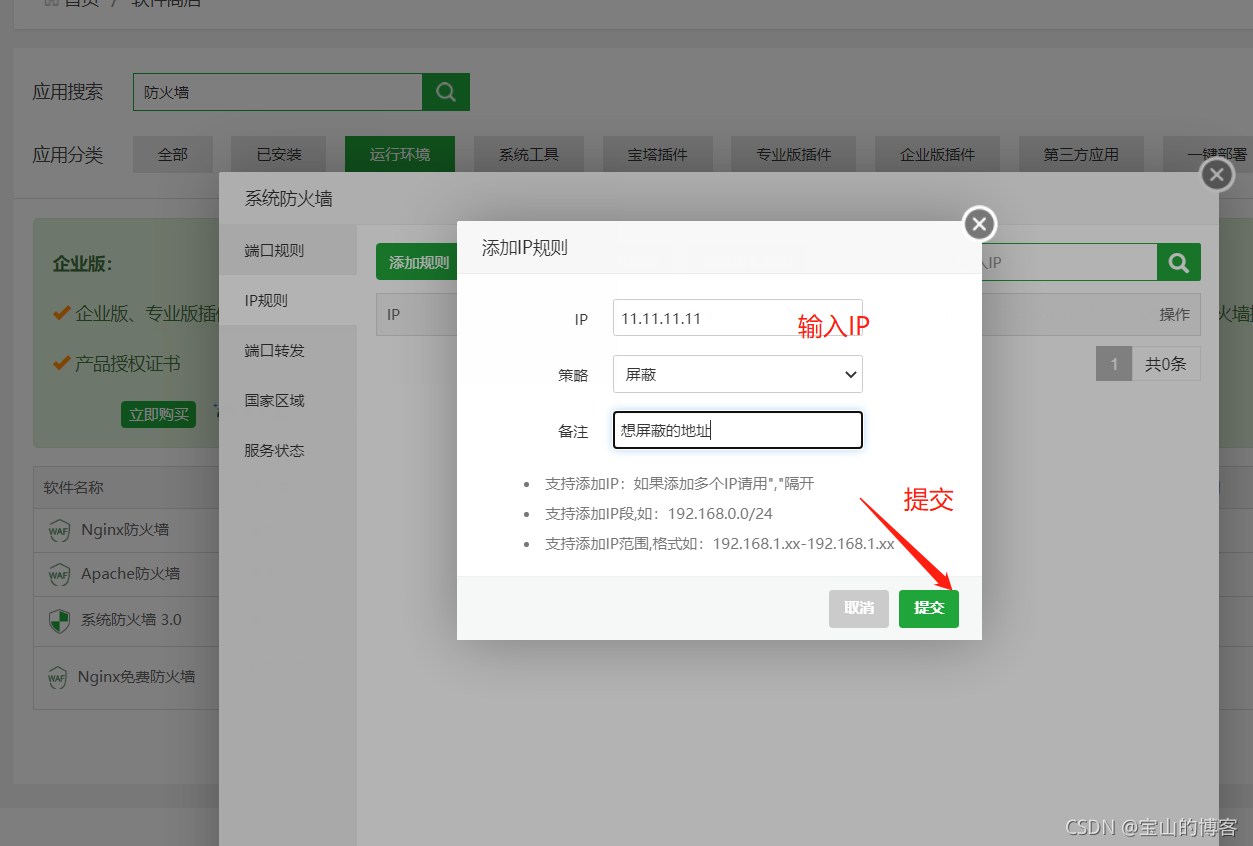This screenshot has height=846, width=1253.
Task: Click the 系统防火墙 3.0 shield icon
Action: [59, 620]
